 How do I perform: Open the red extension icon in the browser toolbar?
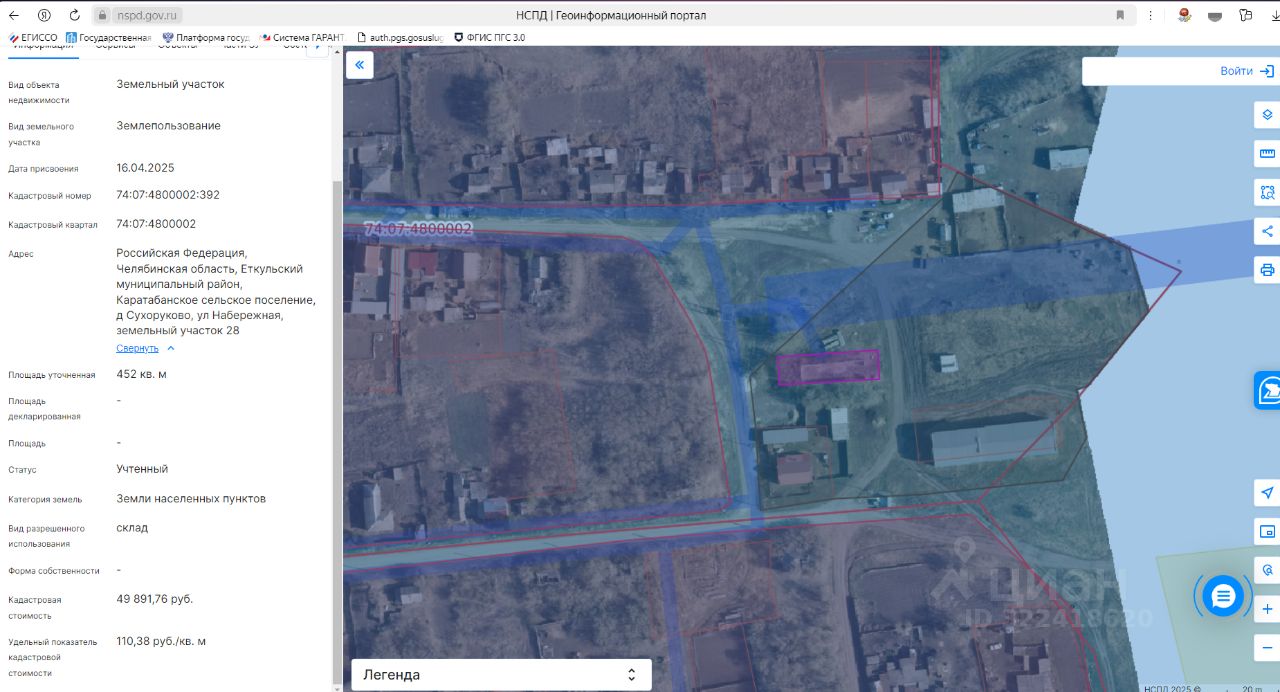(1185, 15)
